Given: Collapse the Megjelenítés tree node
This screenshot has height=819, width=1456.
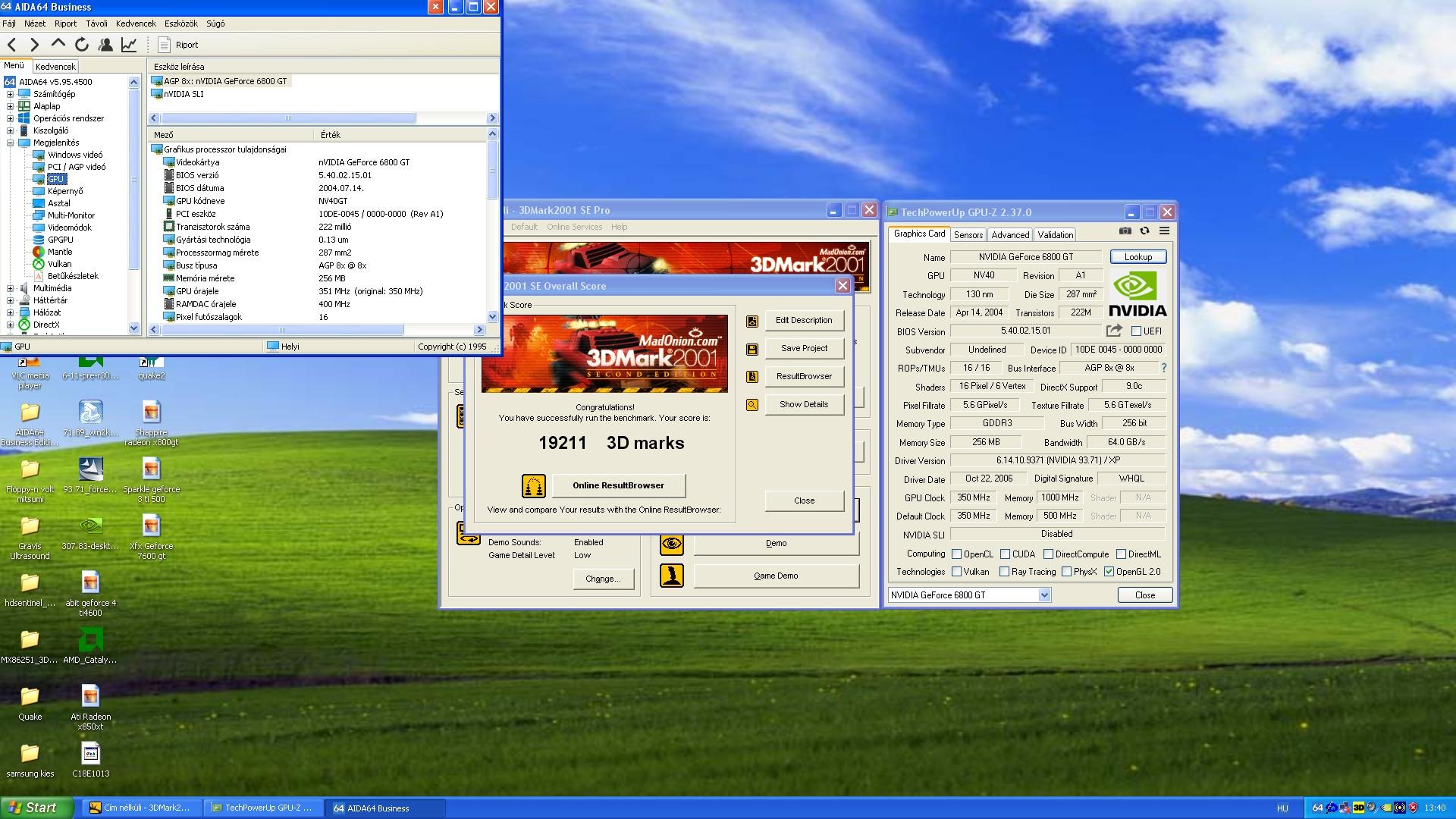Looking at the screenshot, I should (10, 143).
